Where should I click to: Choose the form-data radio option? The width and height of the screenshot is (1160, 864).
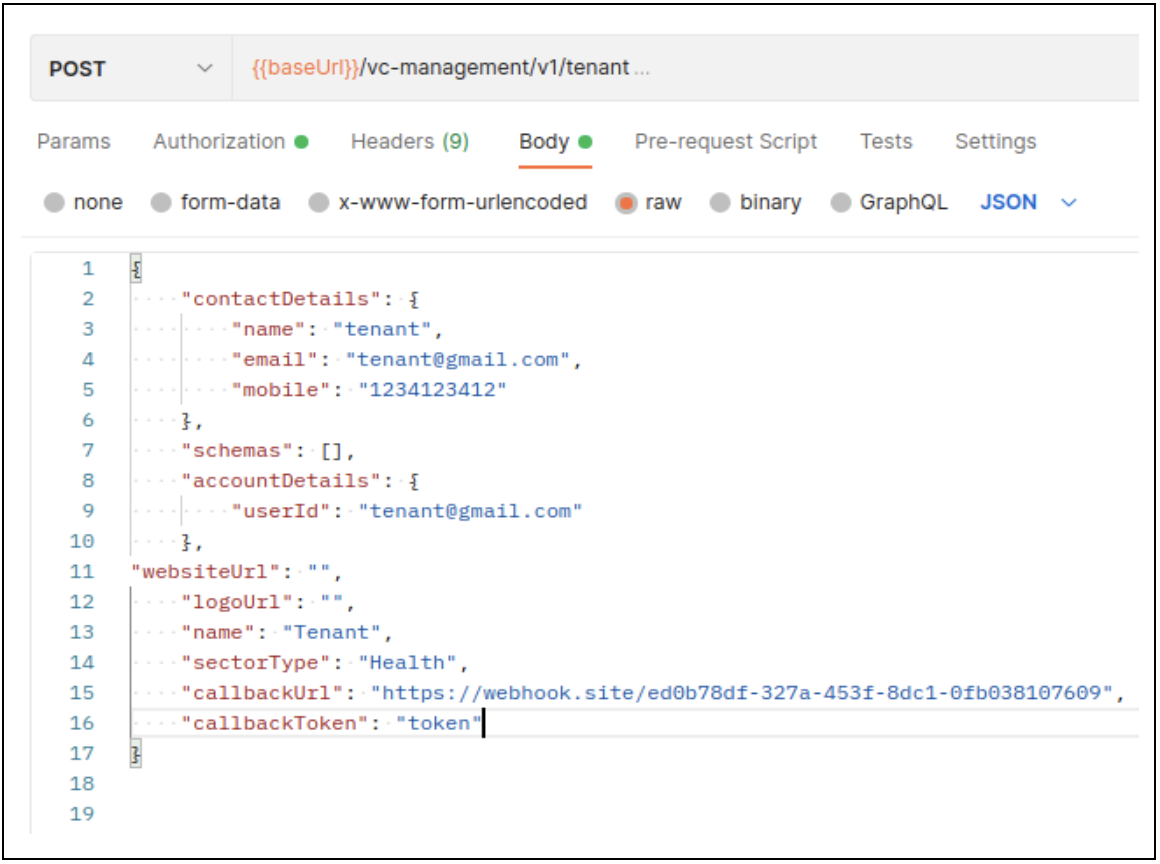[162, 203]
